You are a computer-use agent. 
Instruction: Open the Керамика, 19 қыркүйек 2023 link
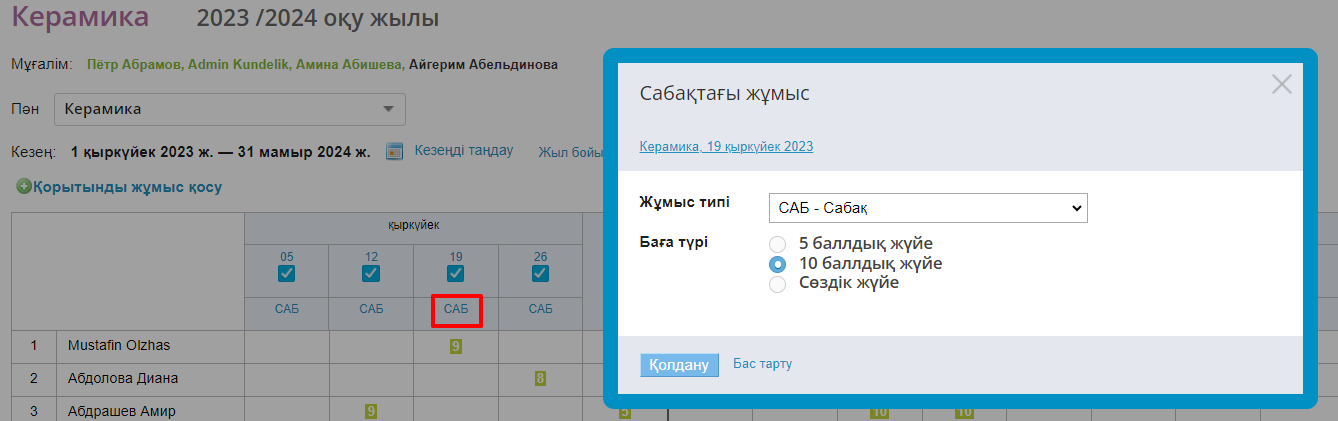point(726,146)
